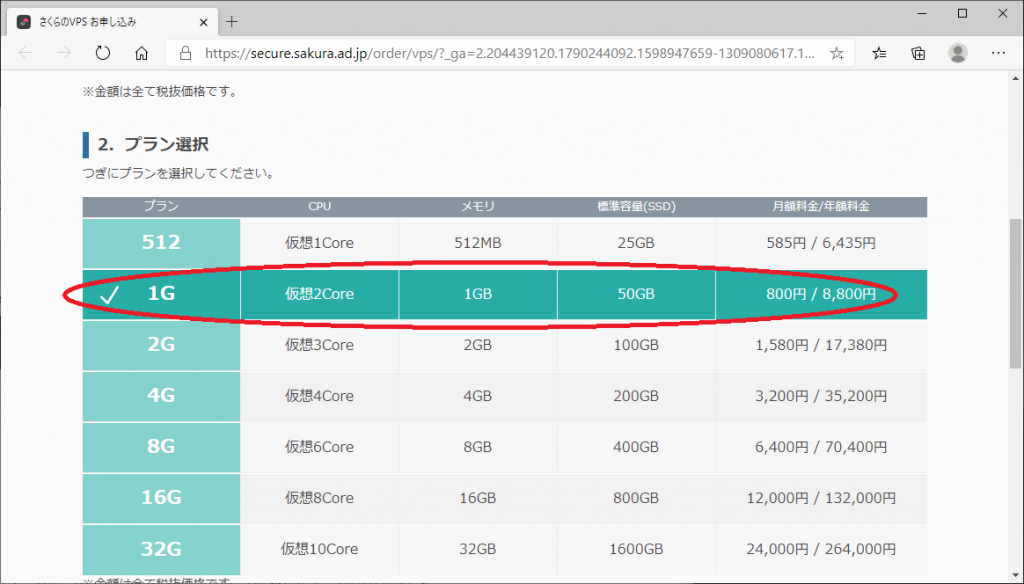
Task: Open the user profile avatar icon
Action: [958, 53]
